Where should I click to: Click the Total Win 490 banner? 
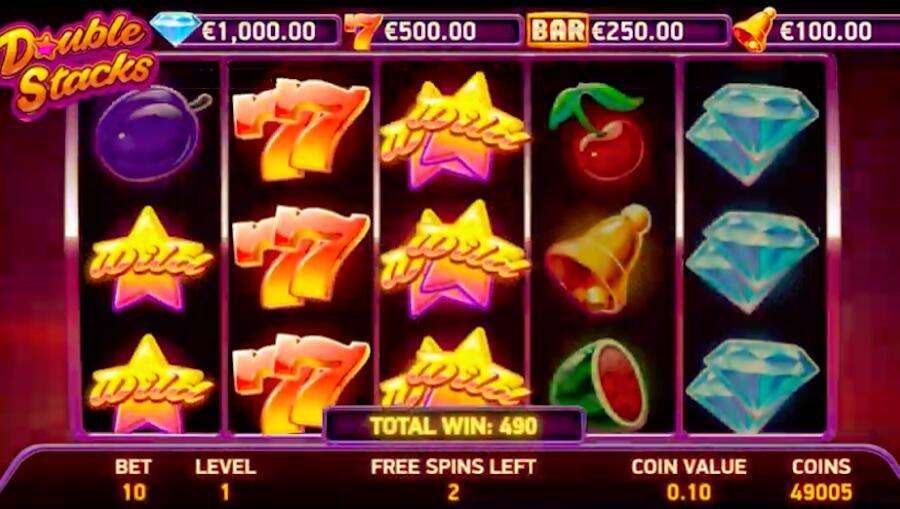(454, 426)
